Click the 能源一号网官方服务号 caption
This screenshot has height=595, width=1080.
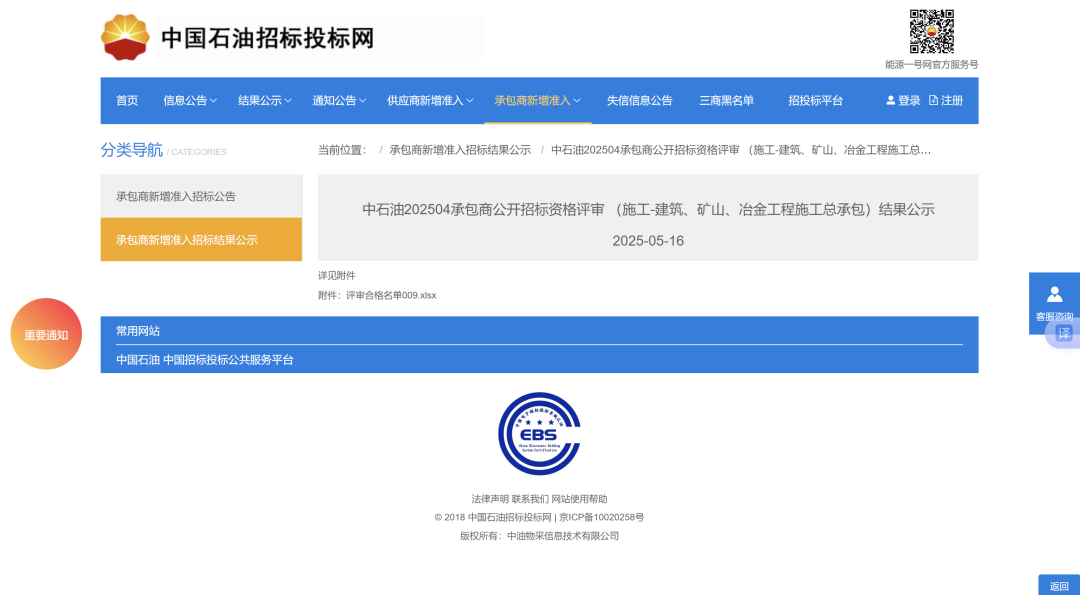coord(931,65)
